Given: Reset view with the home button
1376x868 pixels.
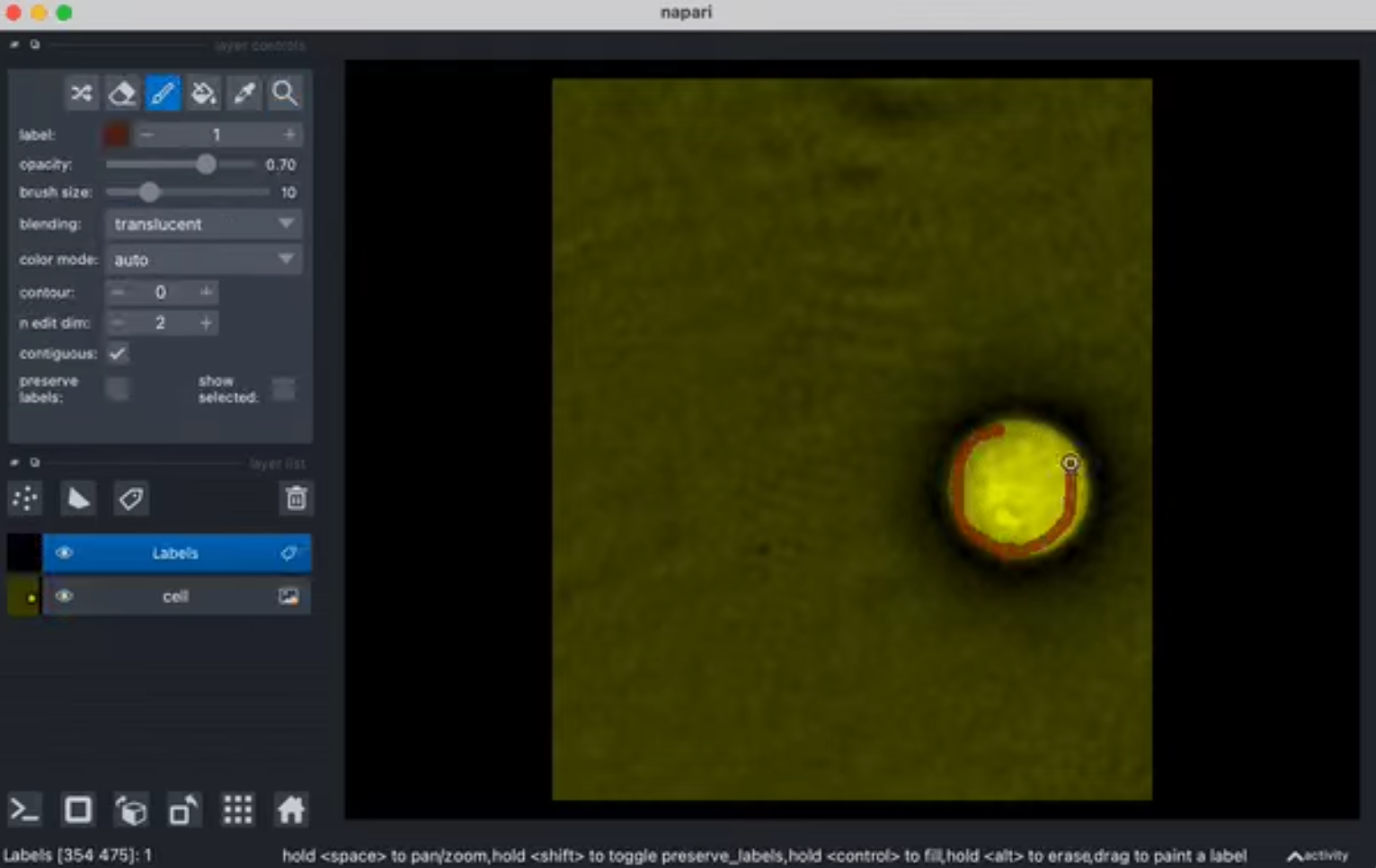Looking at the screenshot, I should click(290, 809).
